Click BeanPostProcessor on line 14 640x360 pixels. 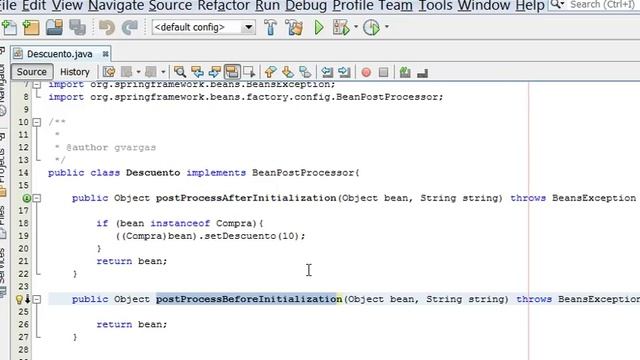pos(303,173)
